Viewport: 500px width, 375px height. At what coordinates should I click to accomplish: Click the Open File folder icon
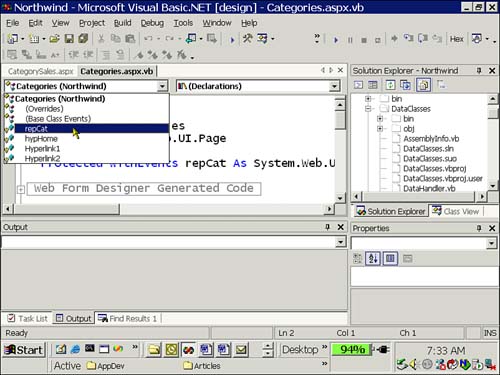[54, 39]
